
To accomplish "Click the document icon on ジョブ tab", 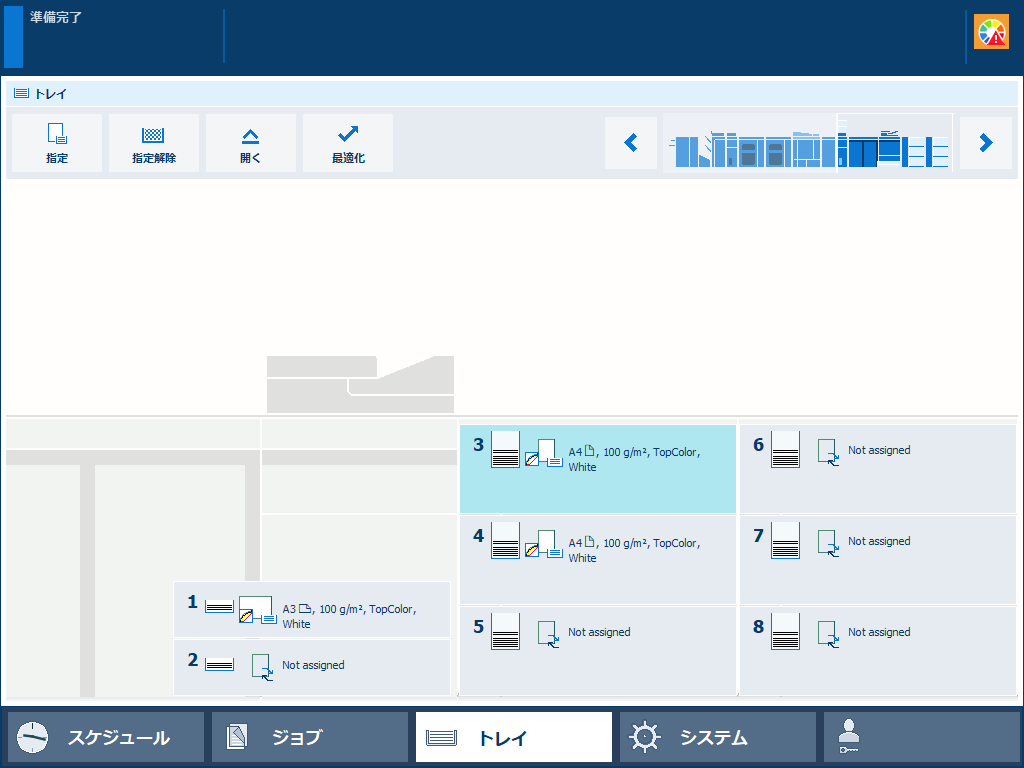I will pos(236,737).
